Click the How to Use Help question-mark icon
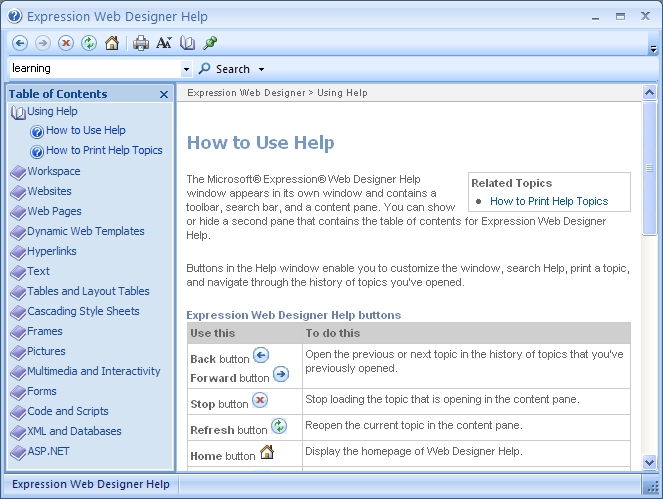This screenshot has width=663, height=499. point(37,132)
